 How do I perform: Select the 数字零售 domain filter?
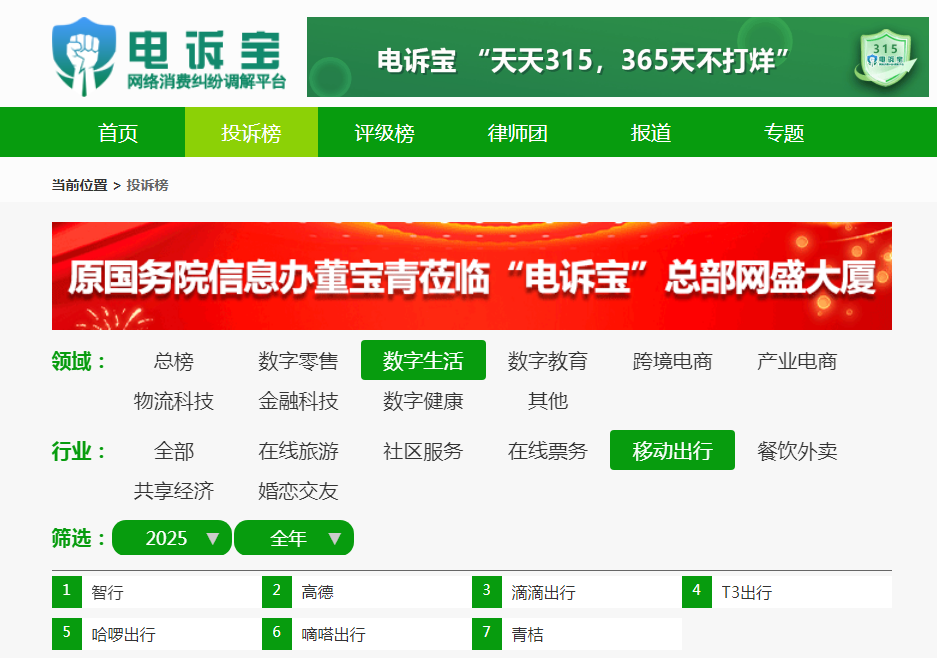click(x=298, y=361)
